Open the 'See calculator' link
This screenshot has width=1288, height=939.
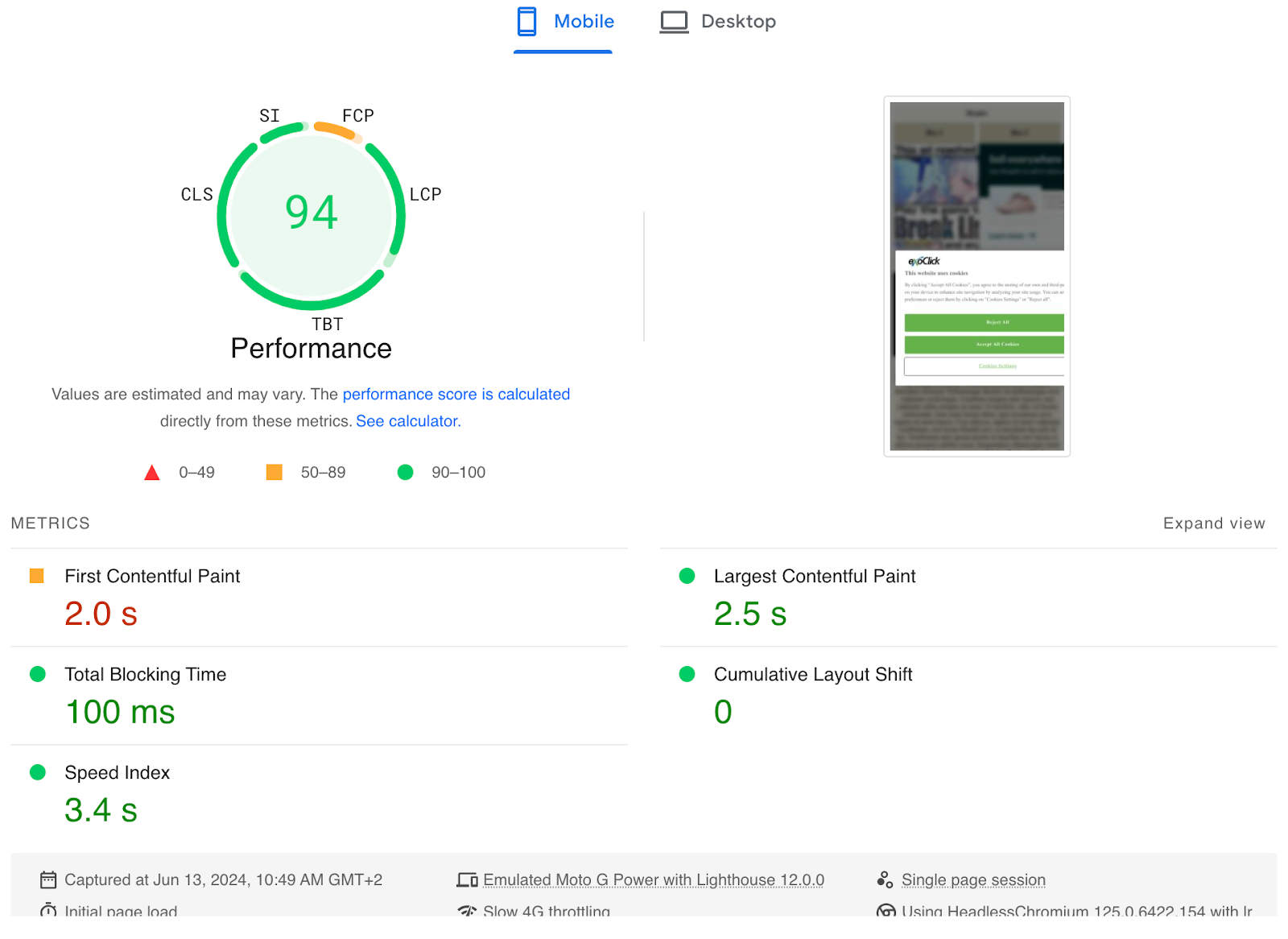408,421
